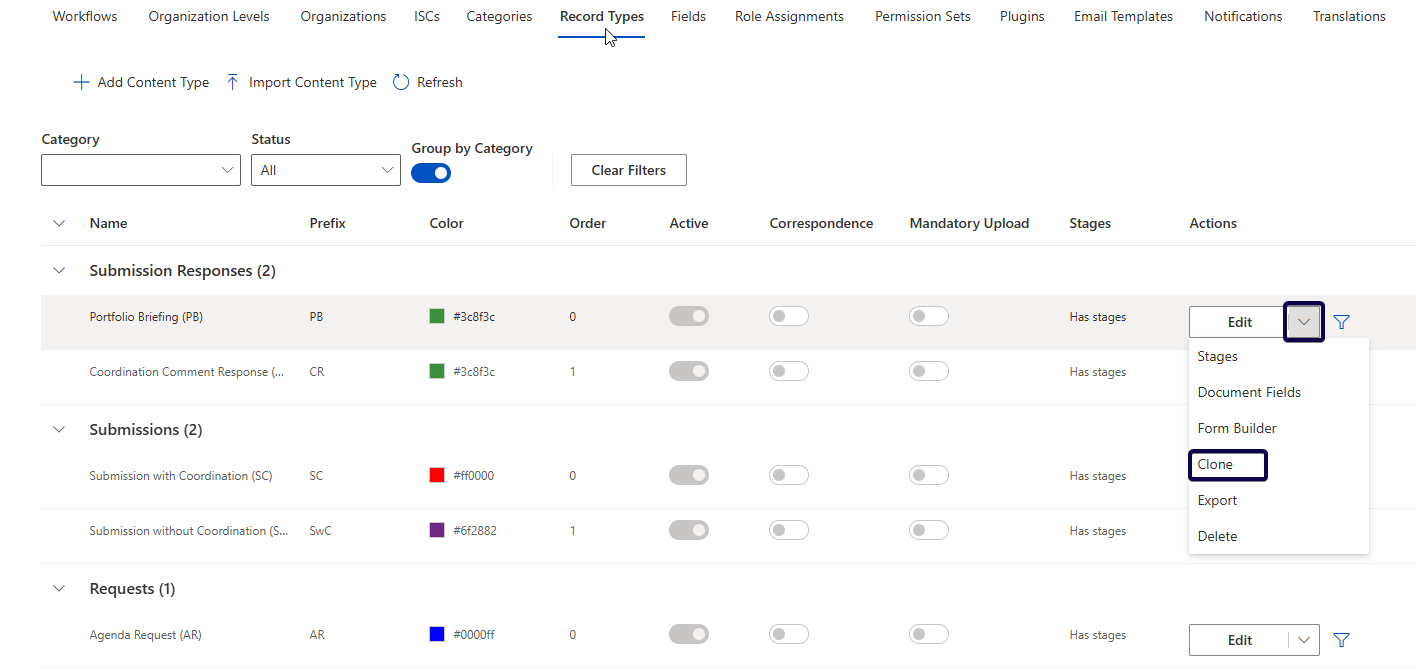Screen dimensions: 1416x670
Task: Toggle Active switch for Portfolio Briefing
Action: 689,317
